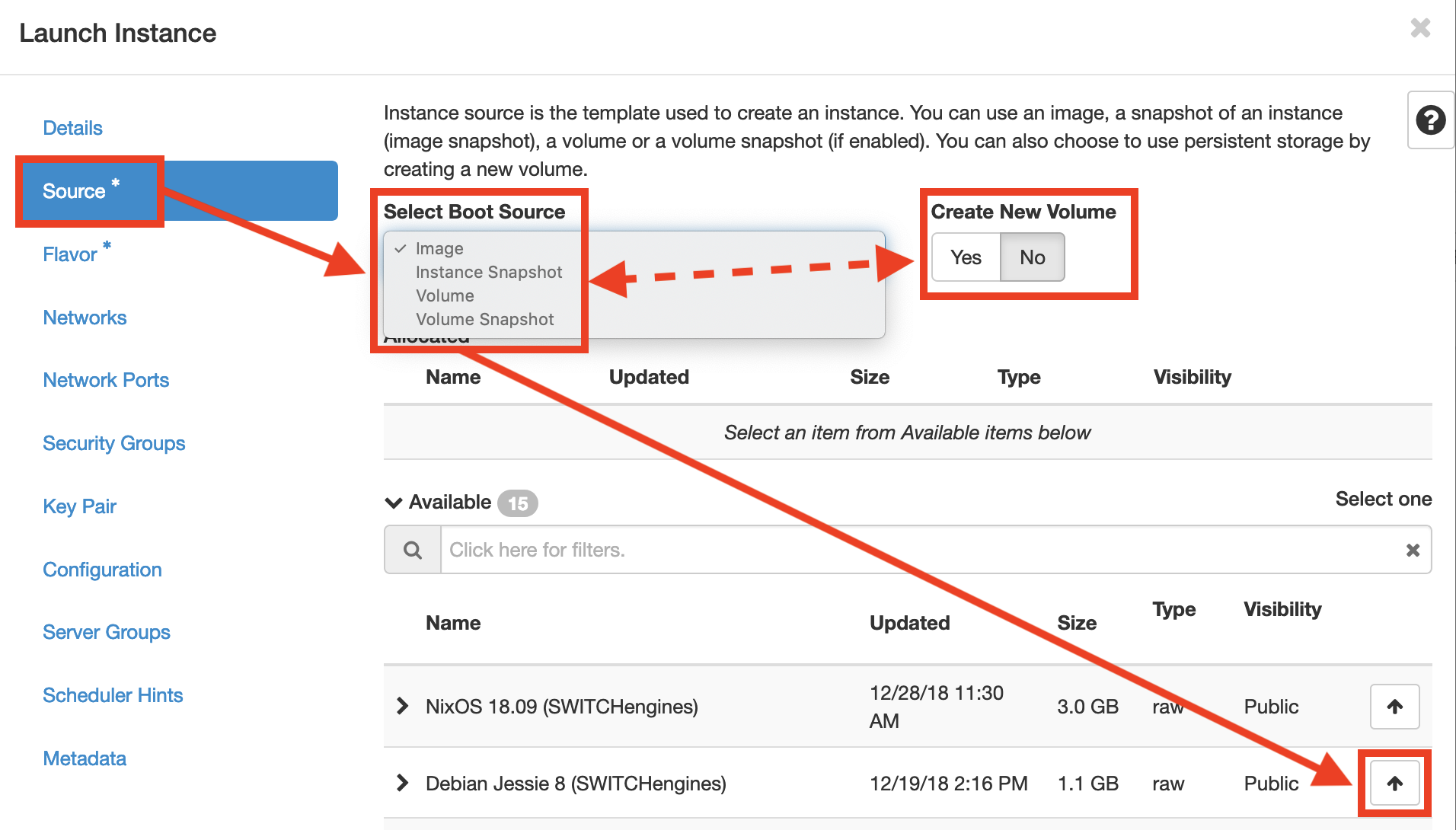Open the help panel via question mark icon
Viewport: 1456px width, 830px height.
1430,120
